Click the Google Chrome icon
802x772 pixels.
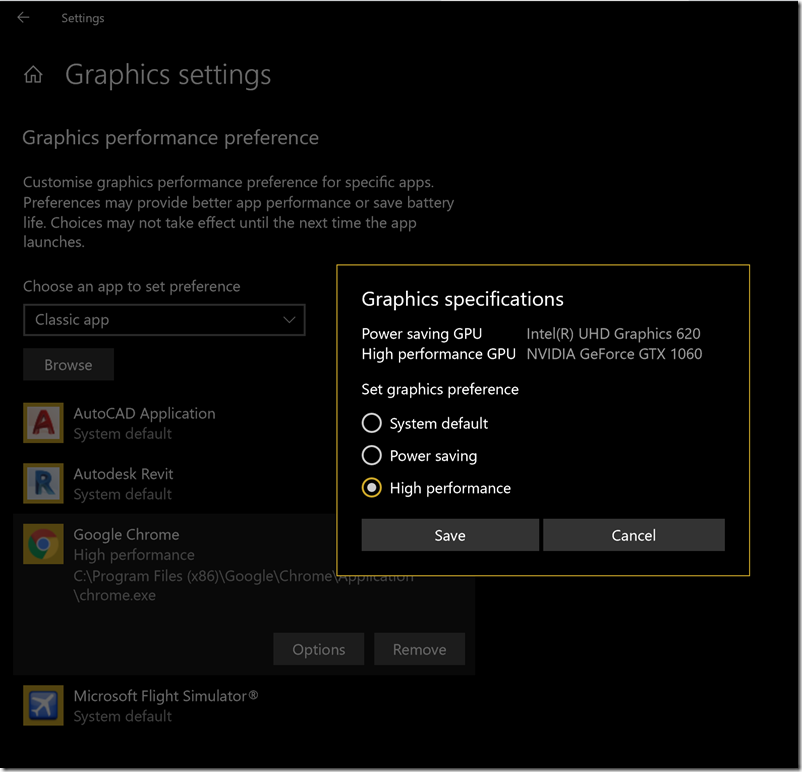coord(43,544)
